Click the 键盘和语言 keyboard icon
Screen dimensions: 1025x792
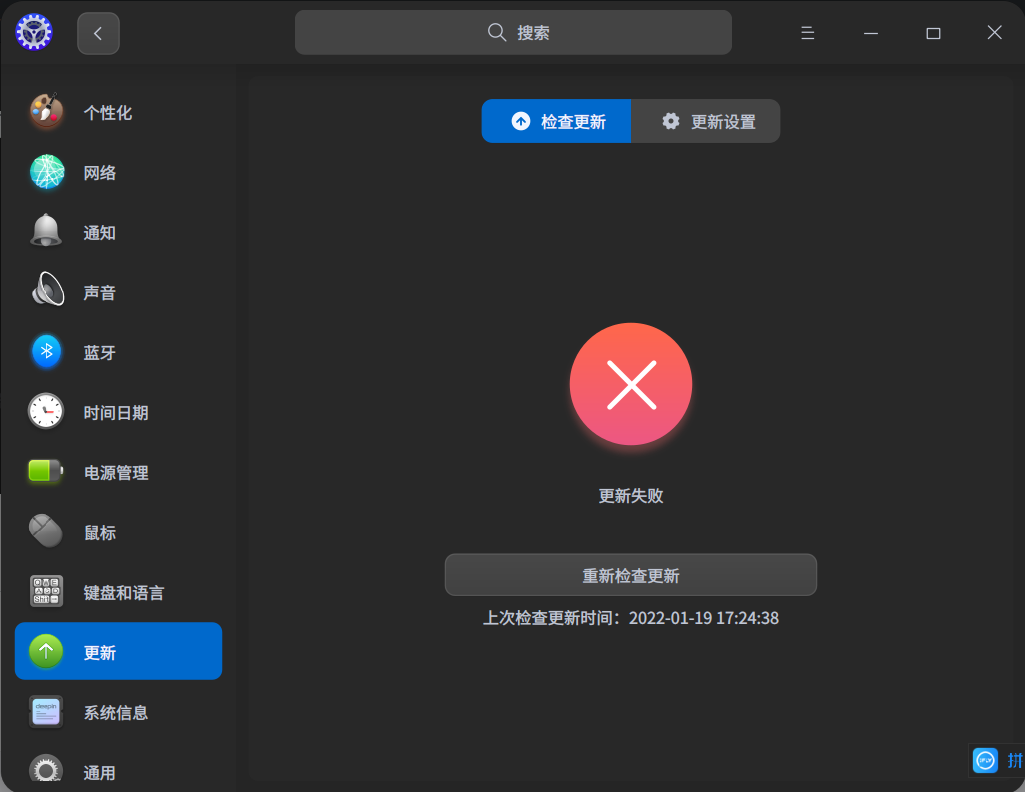[x=46, y=591]
